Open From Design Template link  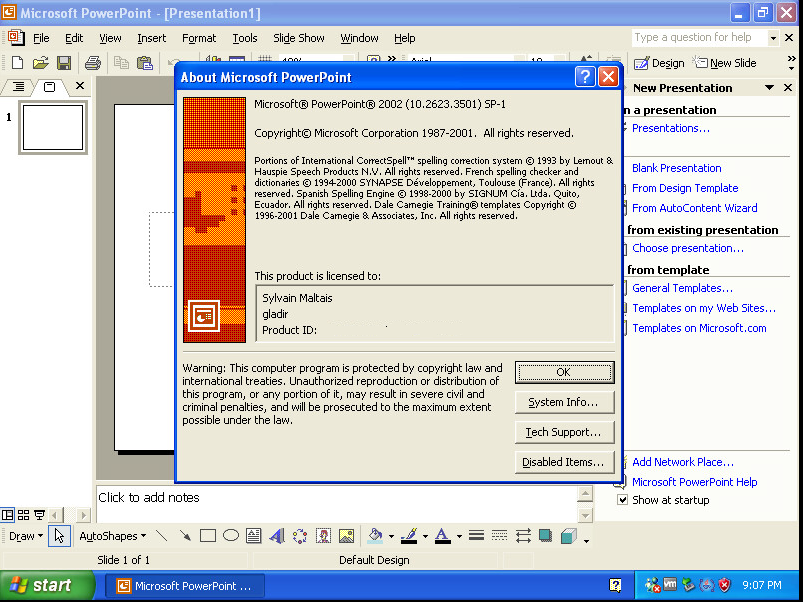click(x=685, y=188)
